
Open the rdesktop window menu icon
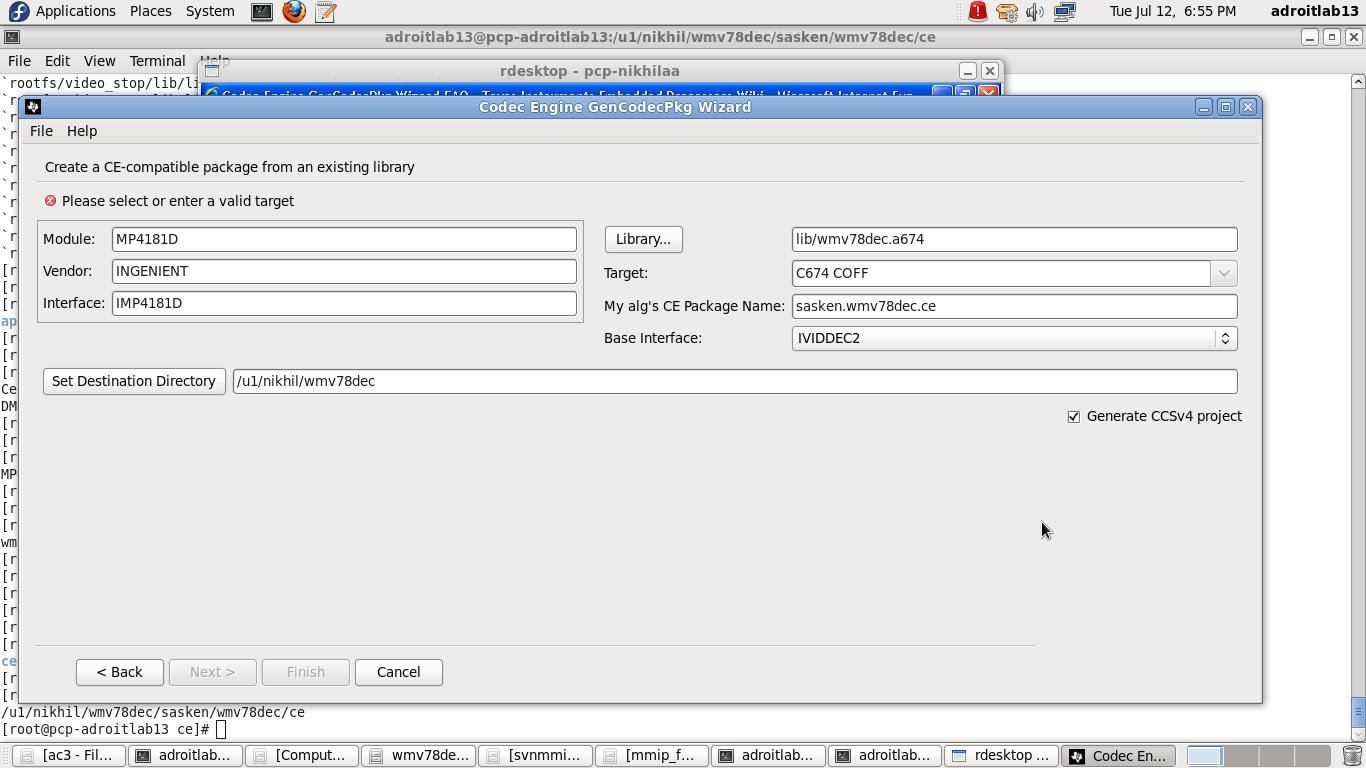(x=212, y=71)
